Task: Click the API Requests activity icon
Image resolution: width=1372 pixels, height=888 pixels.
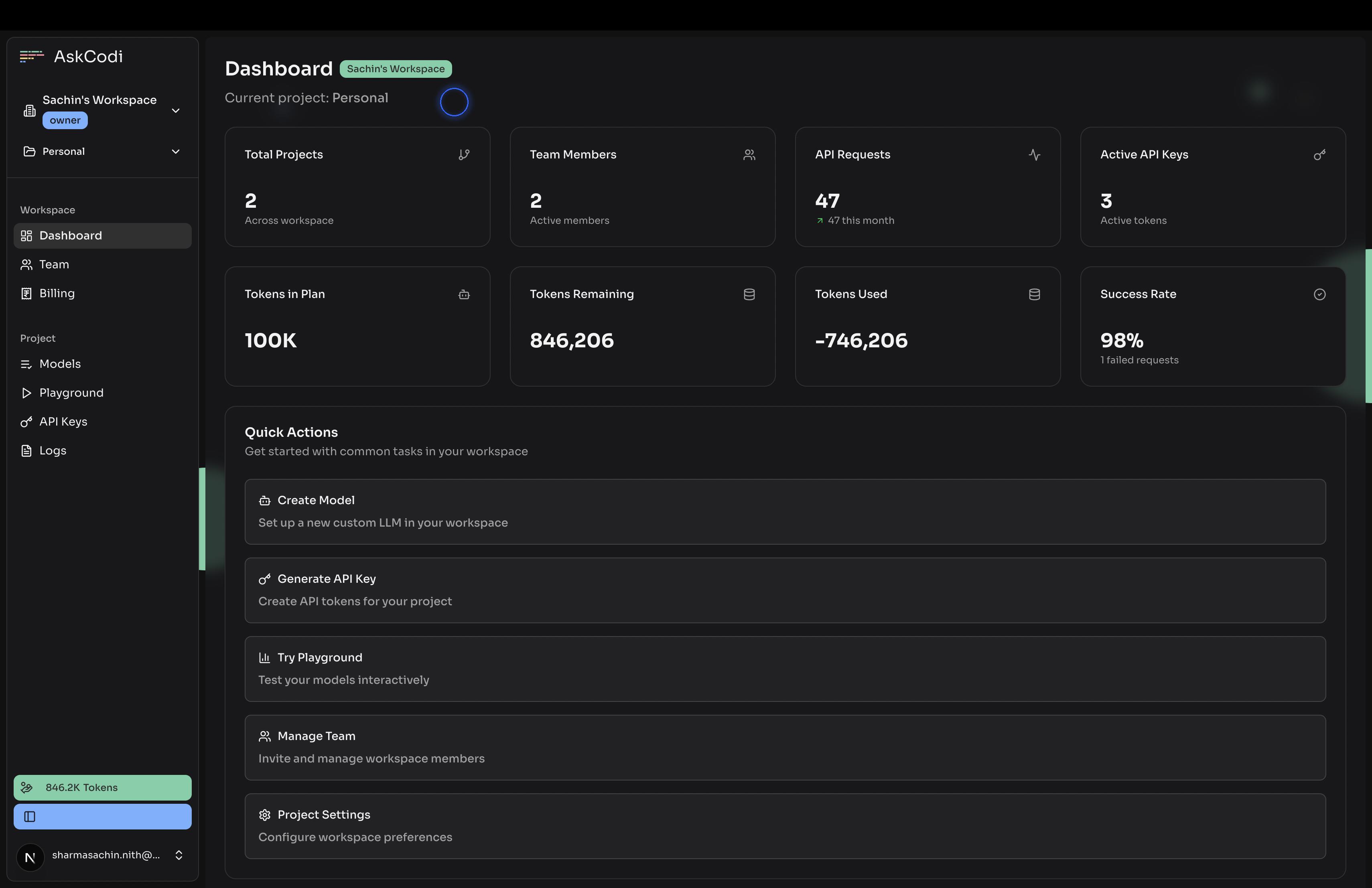Action: 1034,154
